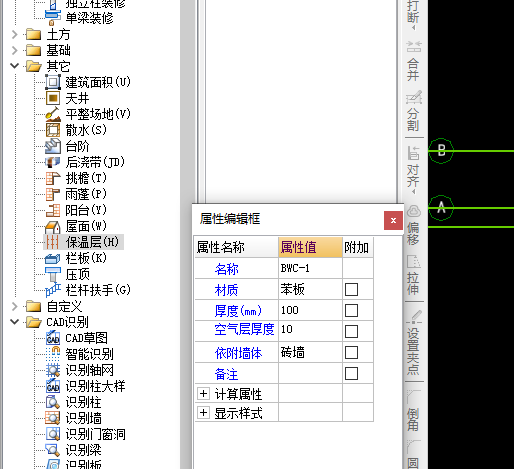Expand the 基础 folder
The width and height of the screenshot is (514, 469).
(x=14, y=50)
